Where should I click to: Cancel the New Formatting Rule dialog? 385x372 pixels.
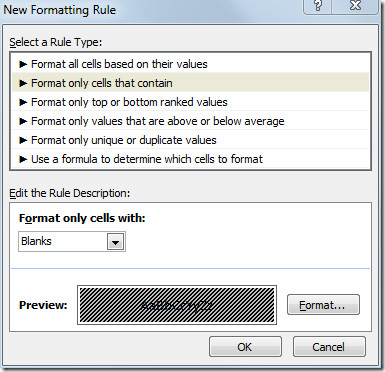329,347
